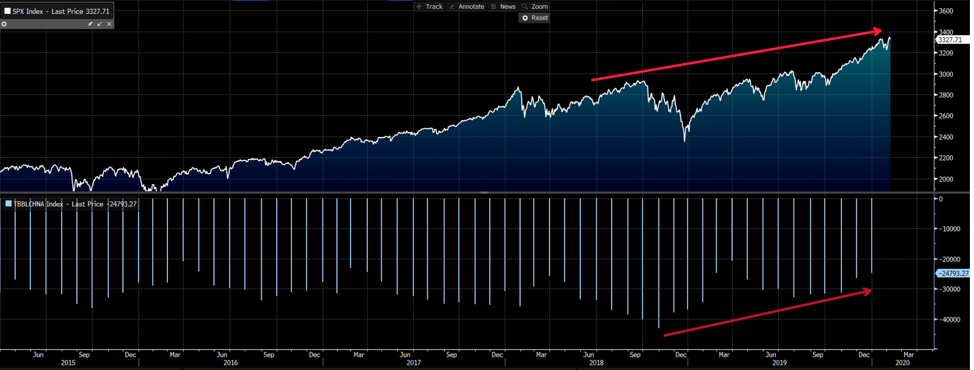The image size is (974, 370).
Task: Click the white SPX Index color swatch
Action: [7, 11]
